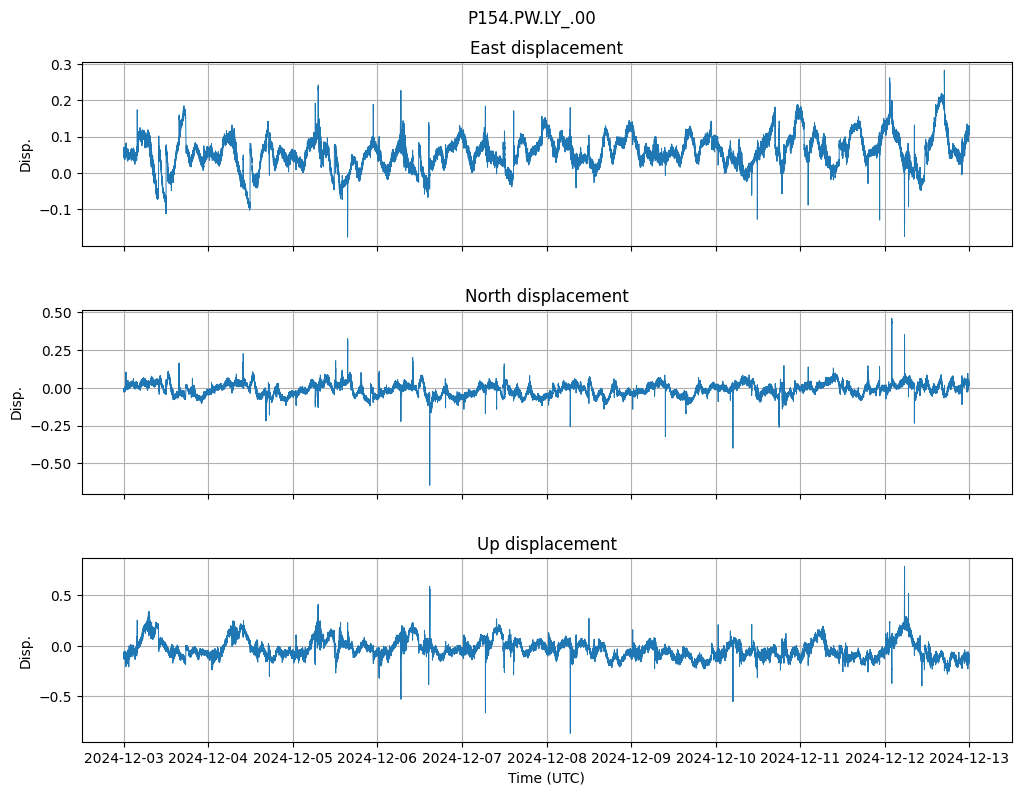Image resolution: width=1021 pixels, height=795 pixels.
Task: Click the 2024-12-13 date tick label
Action: [969, 759]
